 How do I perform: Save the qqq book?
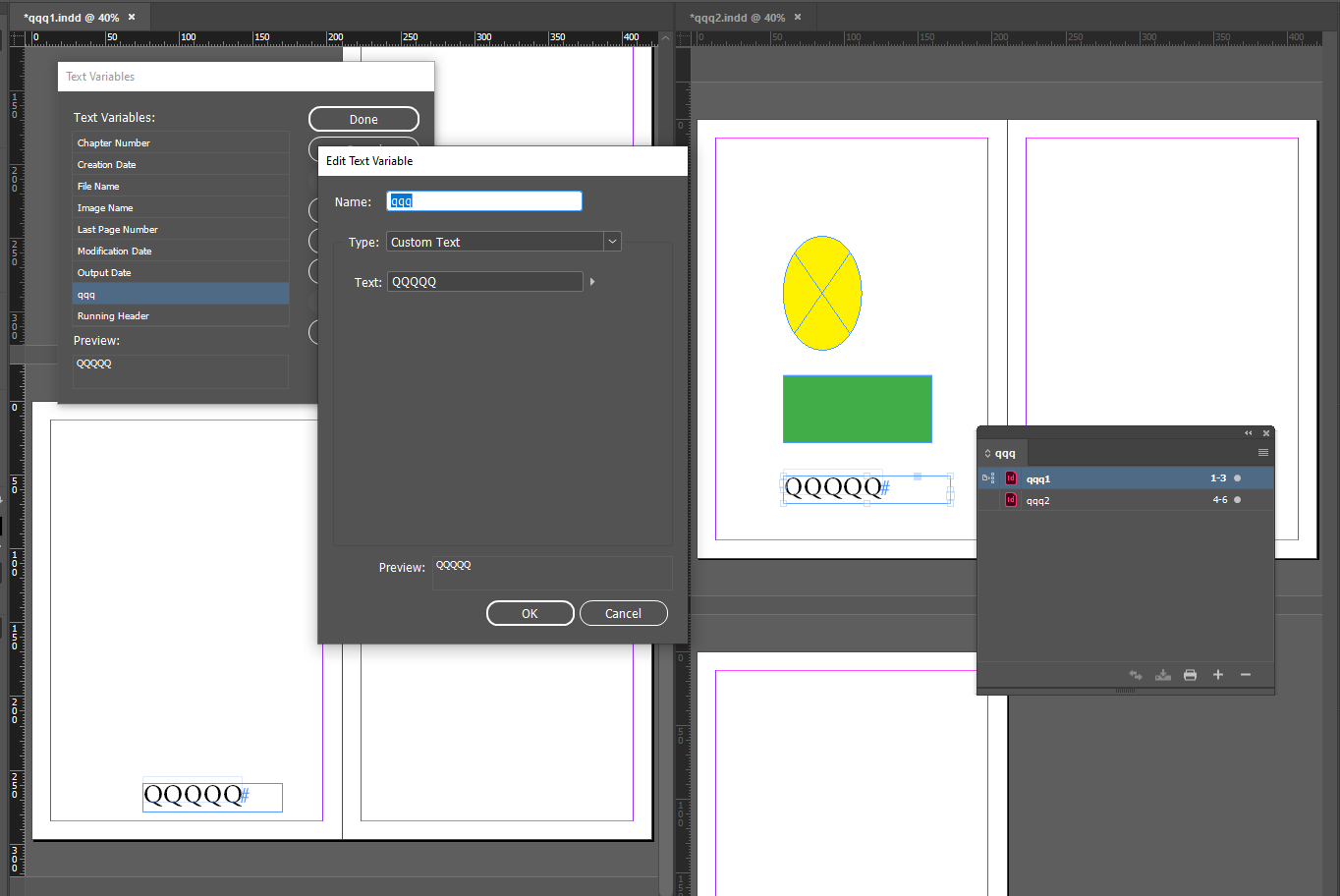(x=1163, y=675)
